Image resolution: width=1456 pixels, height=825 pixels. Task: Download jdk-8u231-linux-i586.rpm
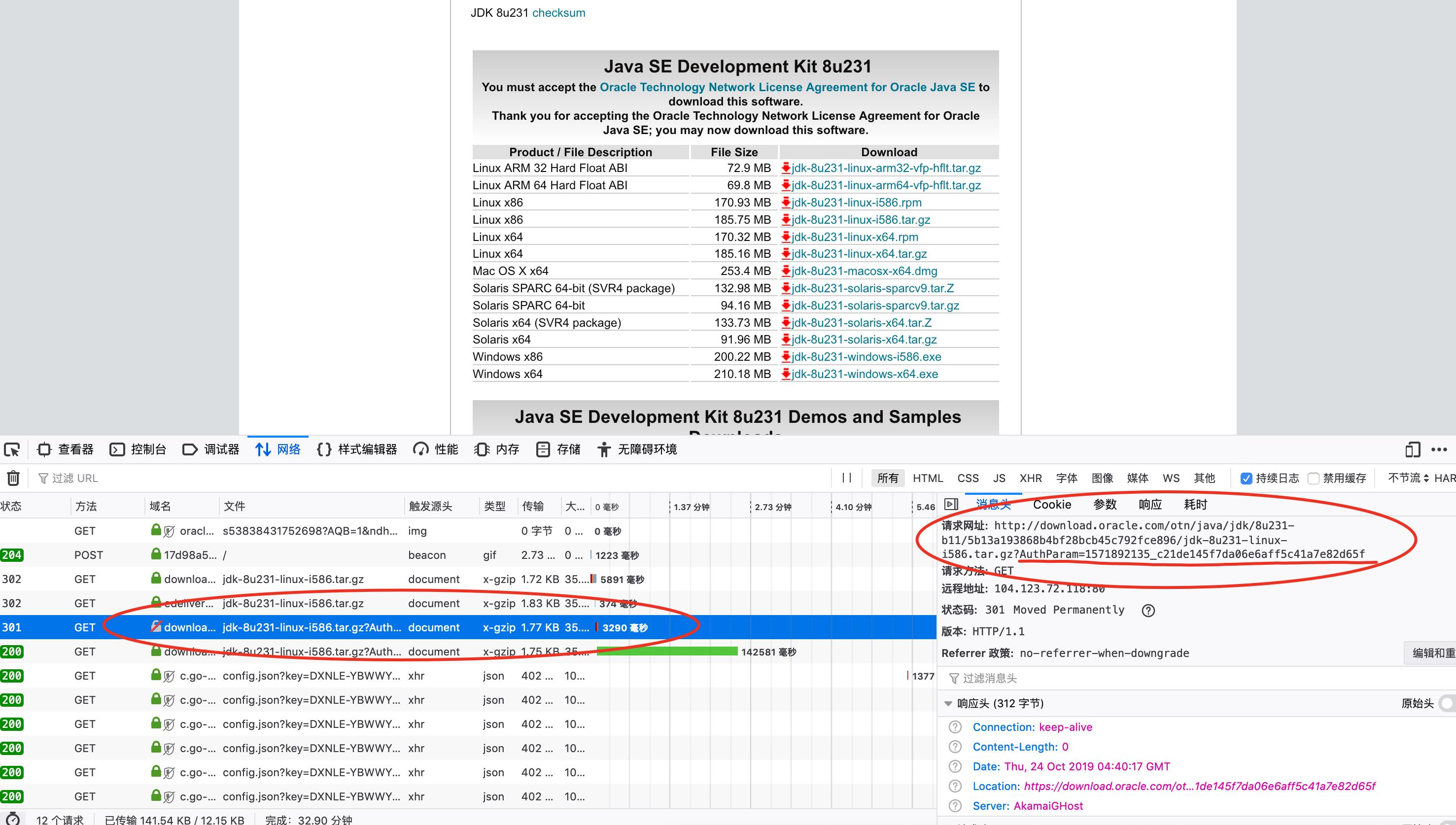(857, 203)
